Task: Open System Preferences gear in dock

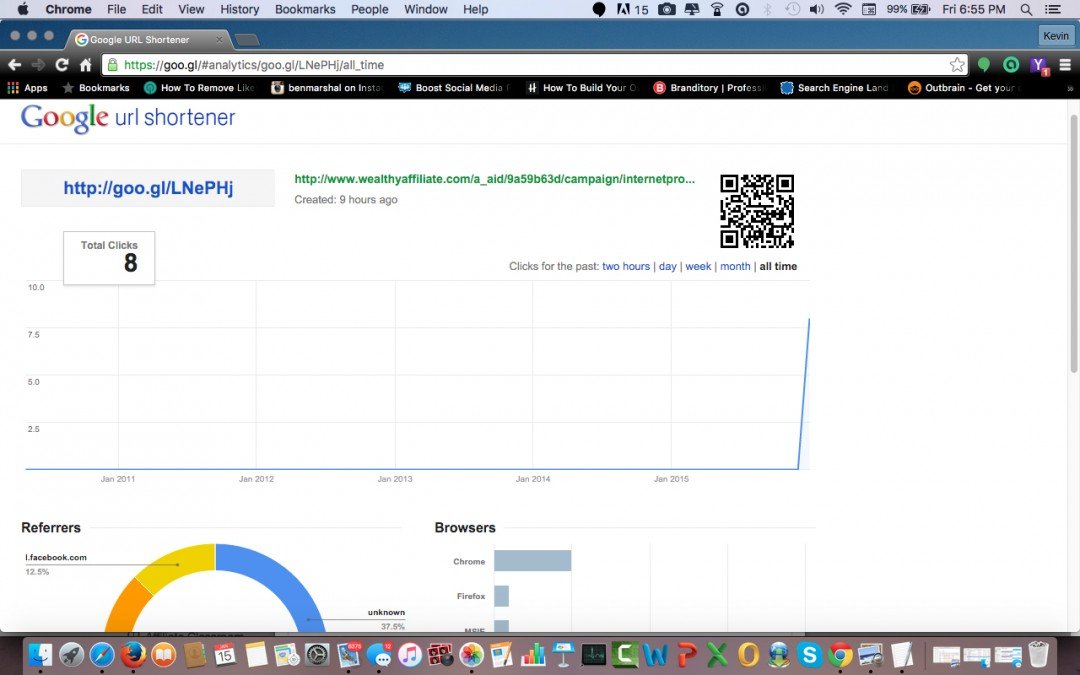Action: click(318, 654)
